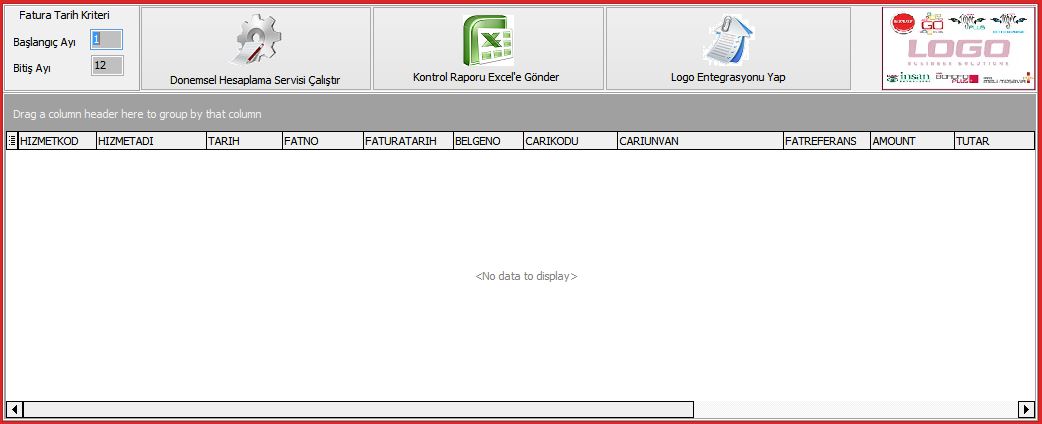Click the group-by column panel area

tap(520, 114)
